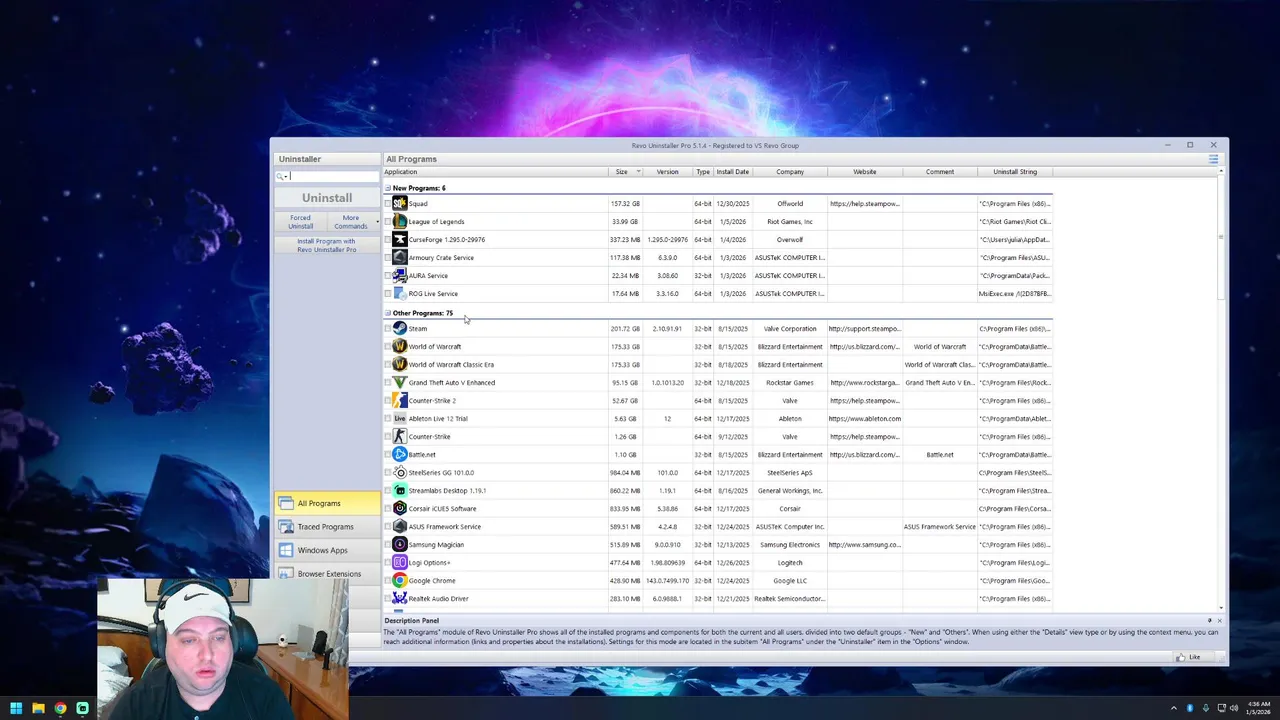This screenshot has width=1280, height=720.
Task: Click the Size column sort arrow
Action: tap(638, 172)
